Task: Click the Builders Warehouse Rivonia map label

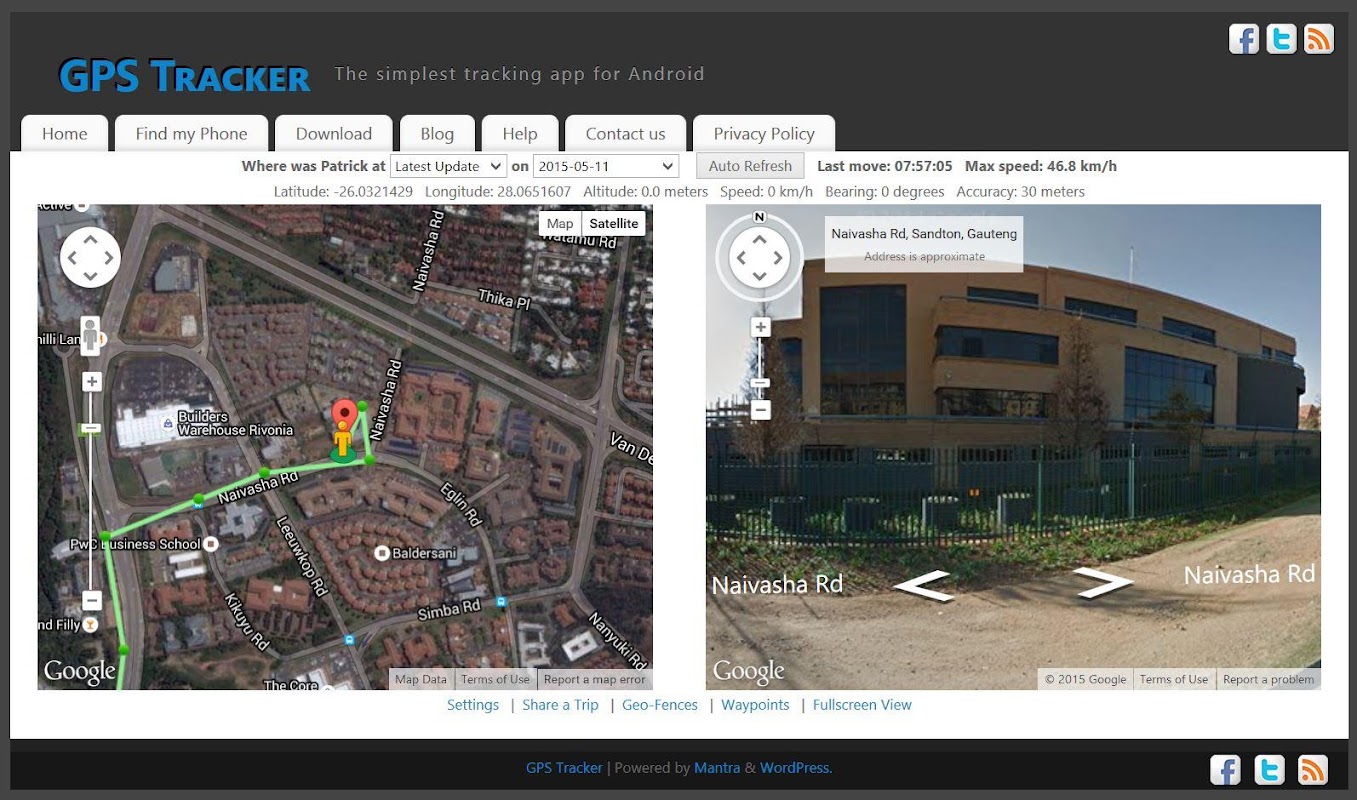Action: point(235,423)
